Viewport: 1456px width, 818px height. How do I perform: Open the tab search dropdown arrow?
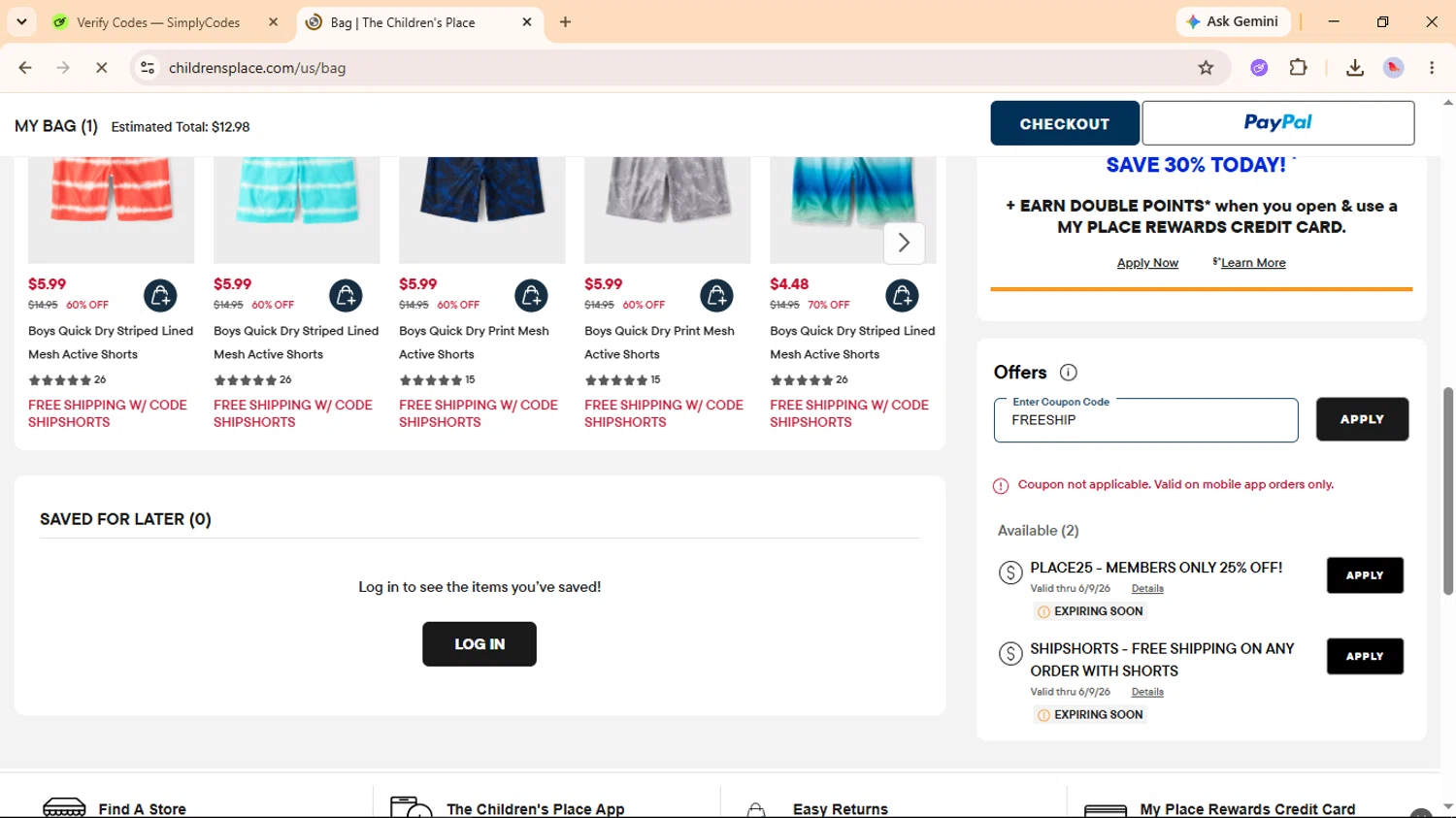[21, 21]
